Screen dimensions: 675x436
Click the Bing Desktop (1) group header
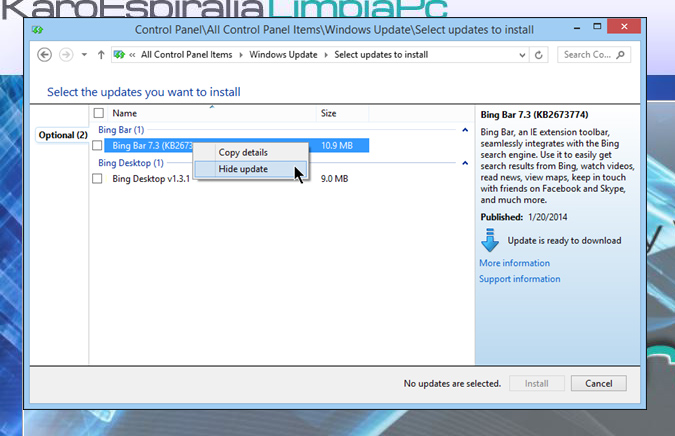point(131,163)
